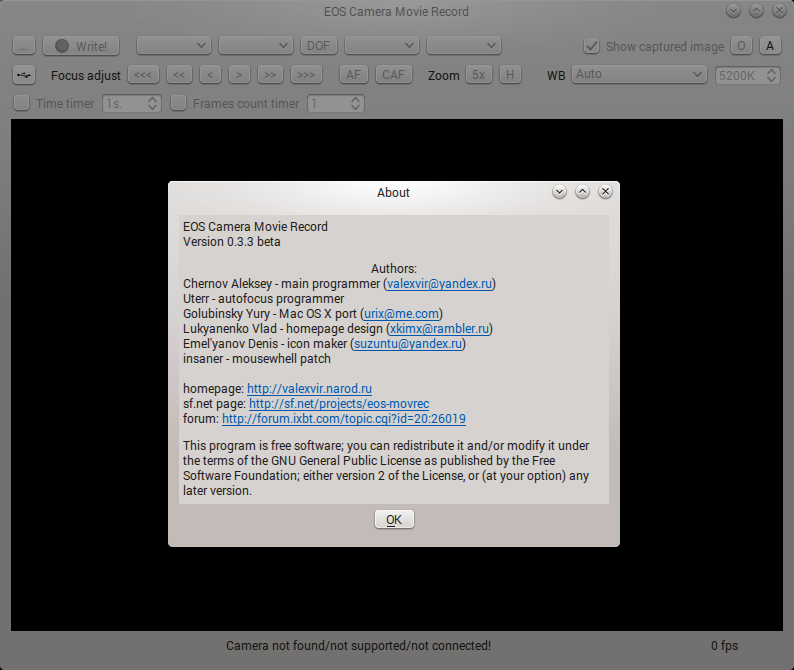794x670 pixels.
Task: Click the '0 fps' status text
Action: (x=725, y=646)
